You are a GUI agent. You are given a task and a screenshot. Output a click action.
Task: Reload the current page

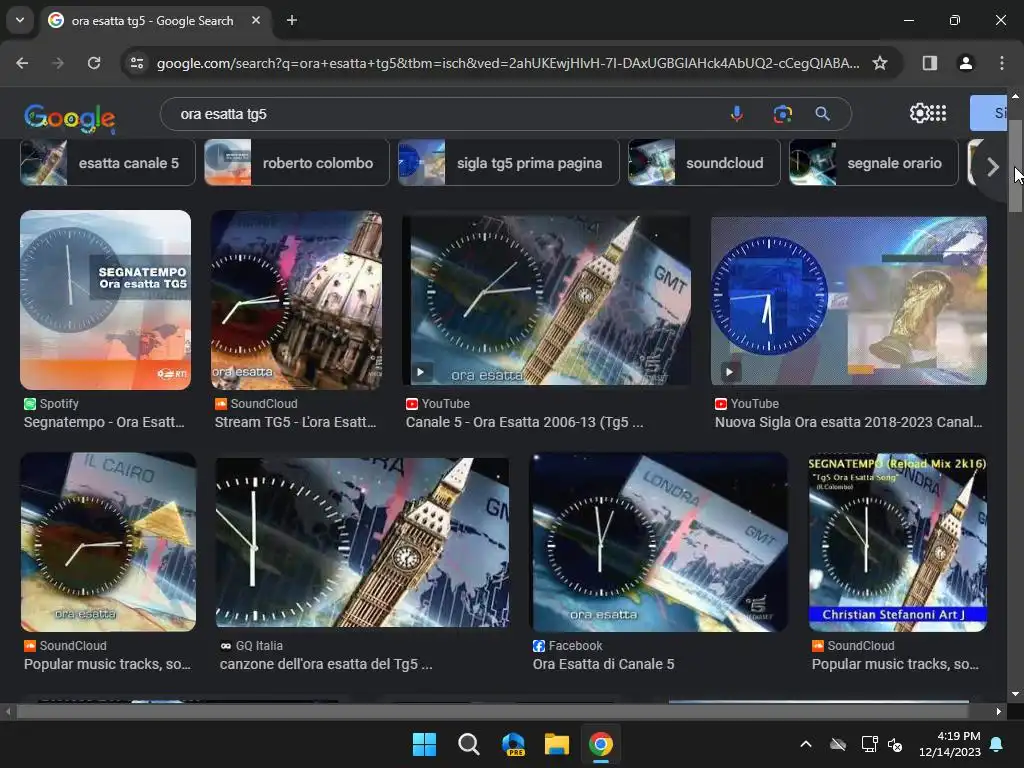[x=94, y=63]
